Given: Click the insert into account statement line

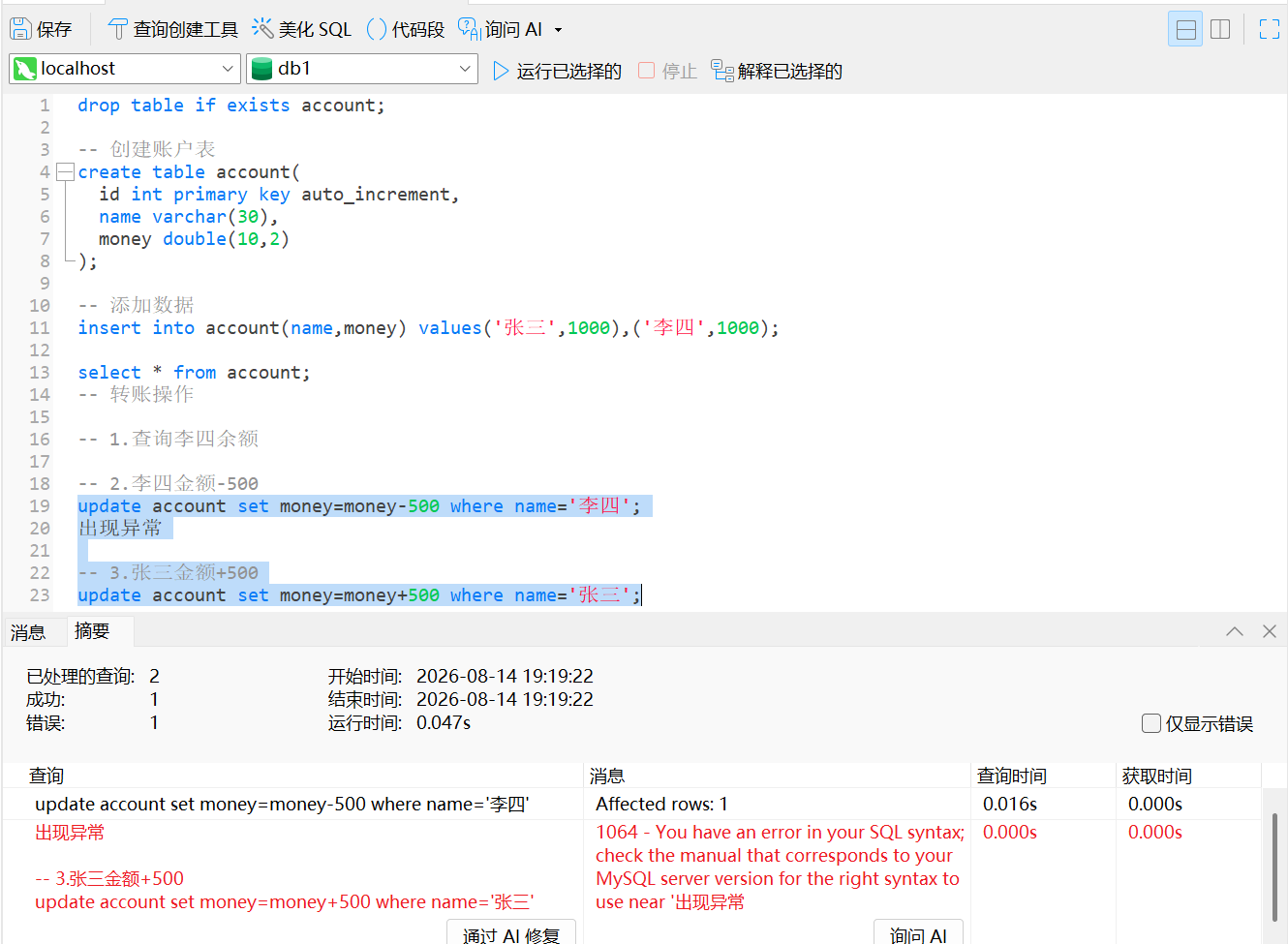Looking at the screenshot, I should pos(428,328).
